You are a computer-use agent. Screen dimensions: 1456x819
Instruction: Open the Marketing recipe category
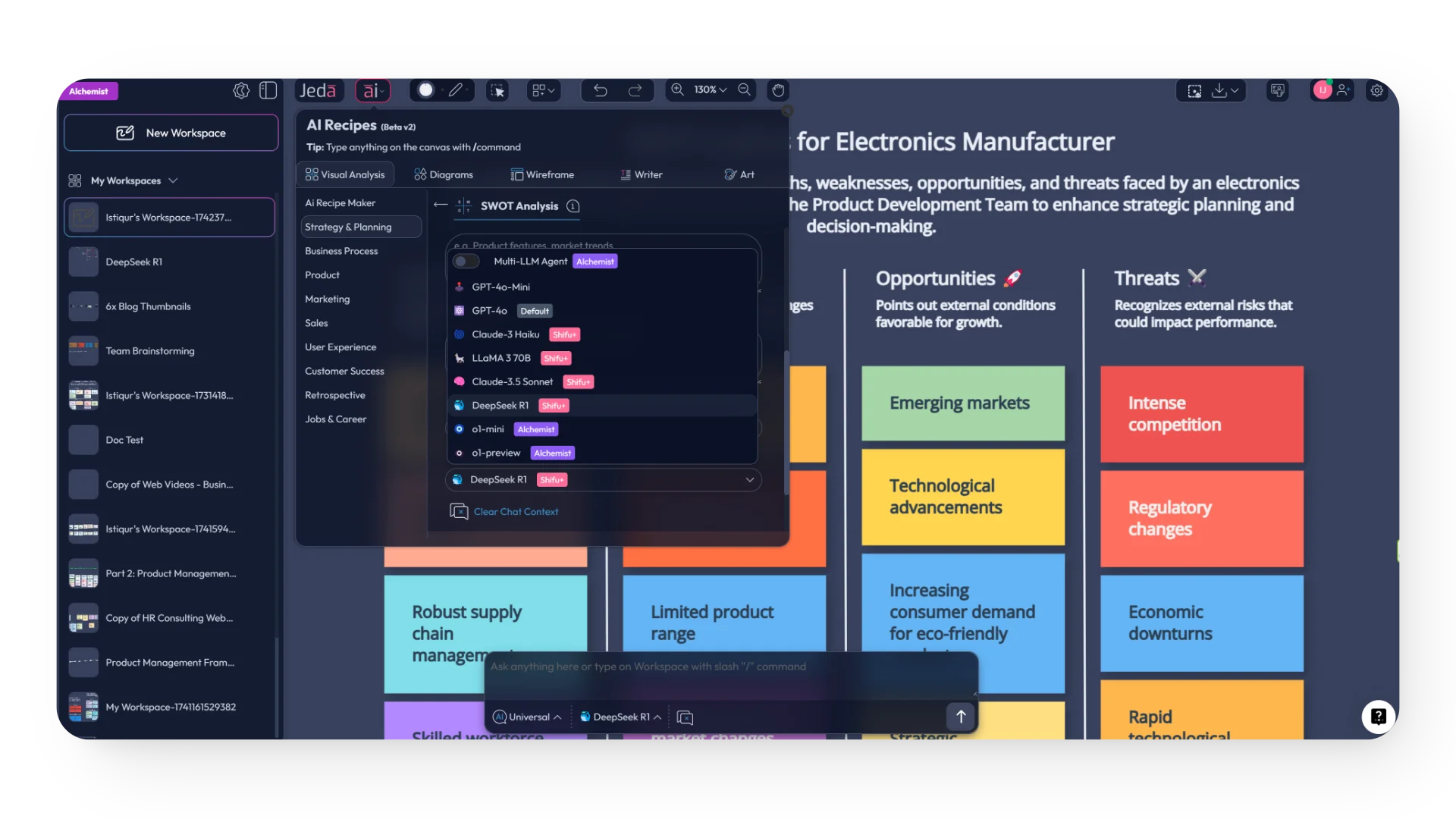[328, 300]
